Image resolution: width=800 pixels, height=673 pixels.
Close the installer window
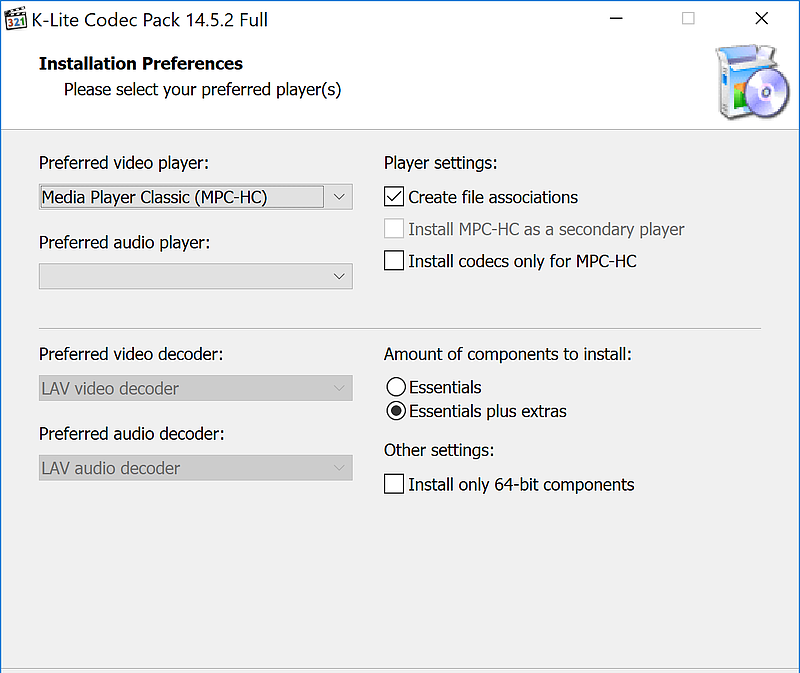[x=761, y=18]
